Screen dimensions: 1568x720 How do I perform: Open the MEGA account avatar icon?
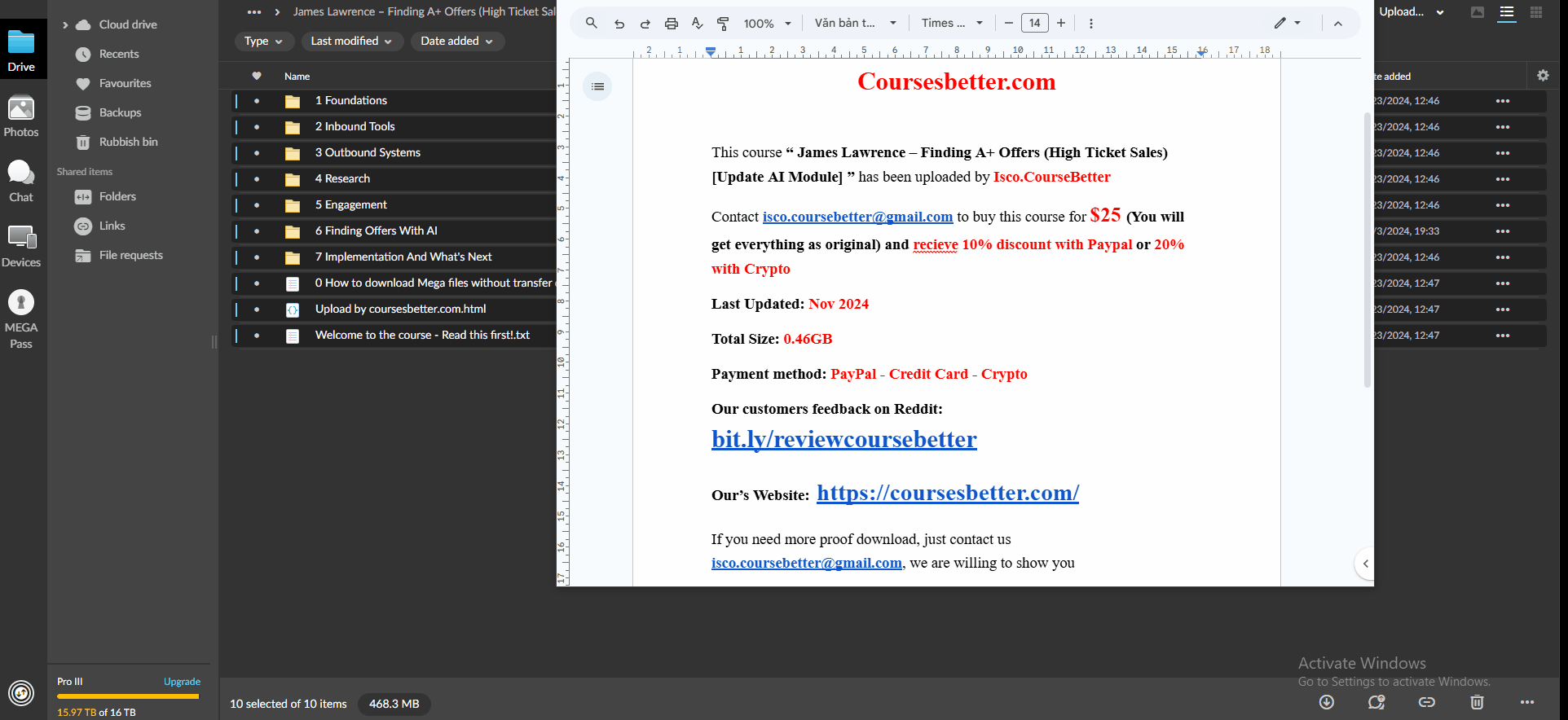(x=21, y=693)
